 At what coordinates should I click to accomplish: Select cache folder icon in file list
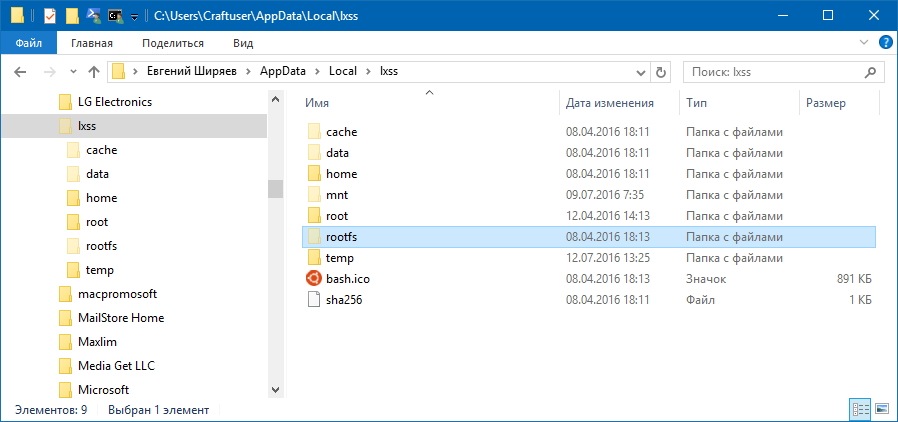pos(313,132)
